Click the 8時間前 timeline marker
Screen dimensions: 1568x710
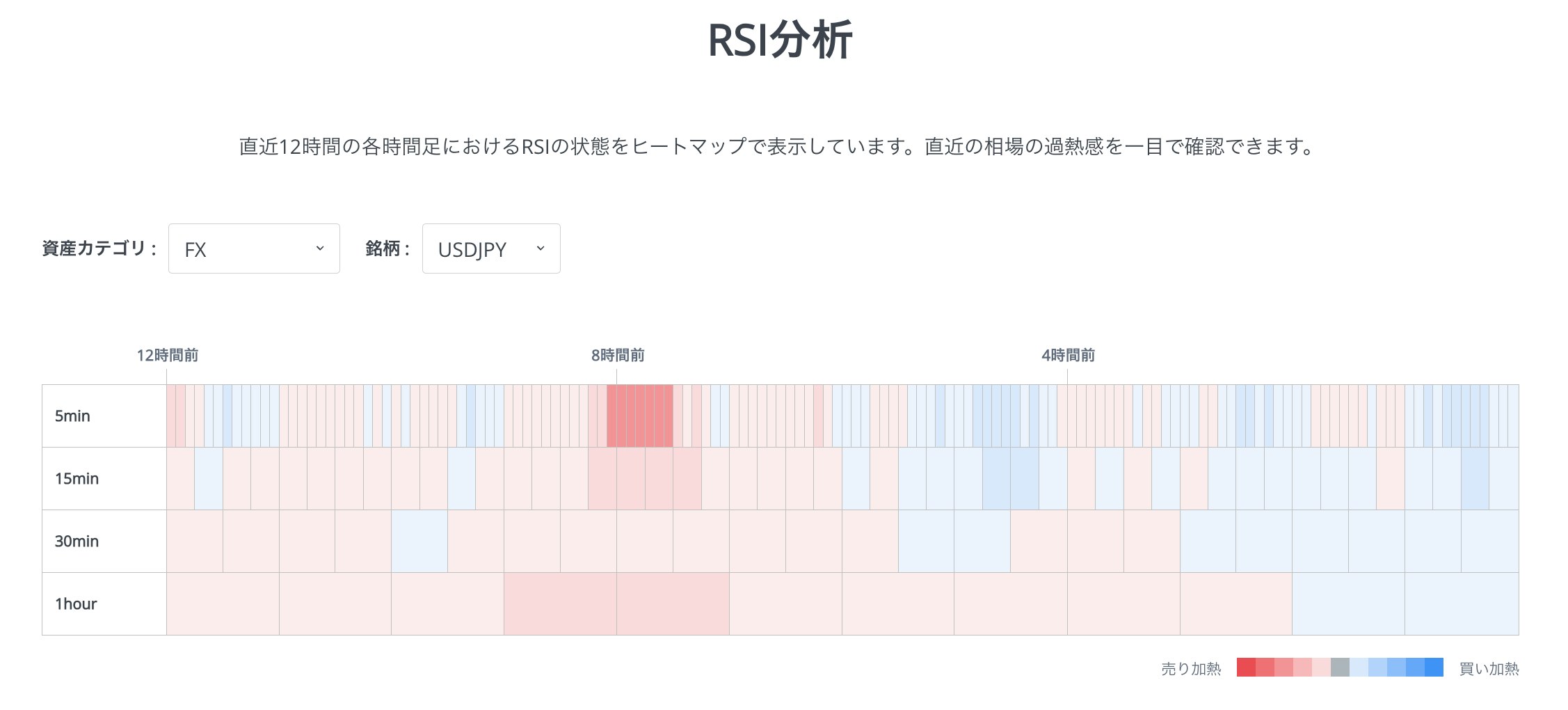point(616,356)
